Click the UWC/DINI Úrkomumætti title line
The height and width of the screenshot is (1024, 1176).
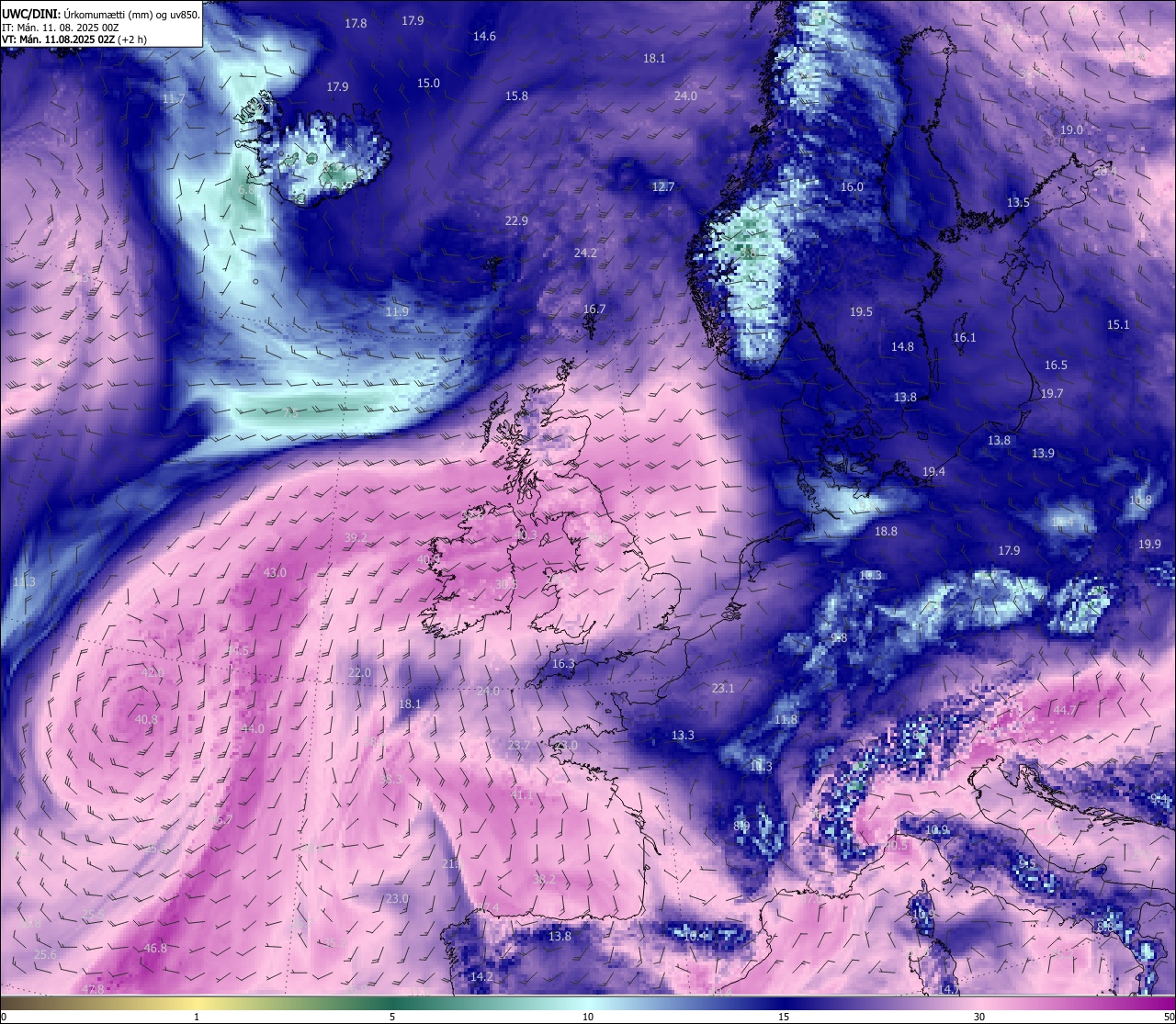[x=100, y=13]
